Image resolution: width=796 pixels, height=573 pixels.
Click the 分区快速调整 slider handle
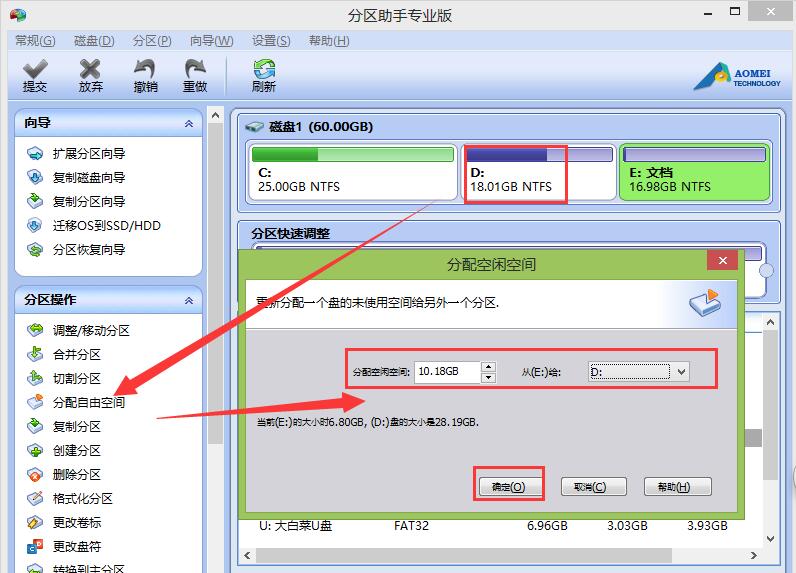tap(766, 271)
